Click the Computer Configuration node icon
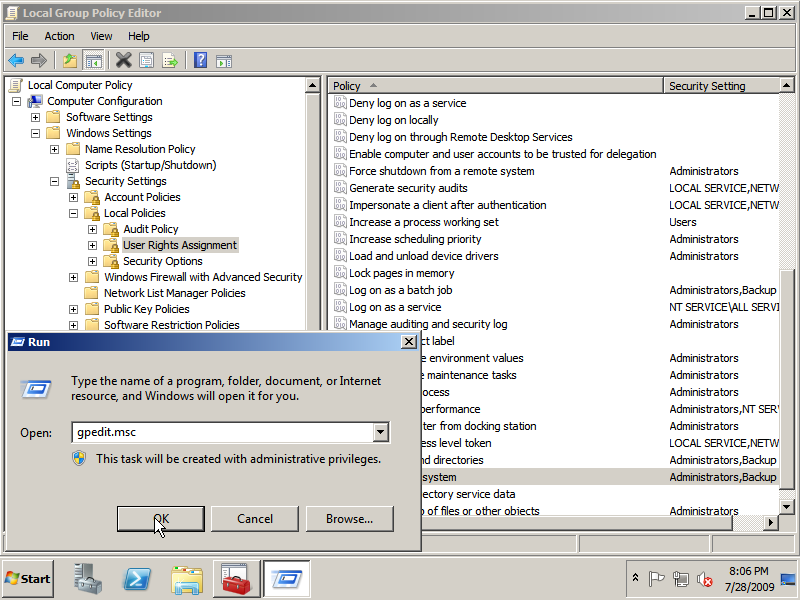 click(35, 101)
